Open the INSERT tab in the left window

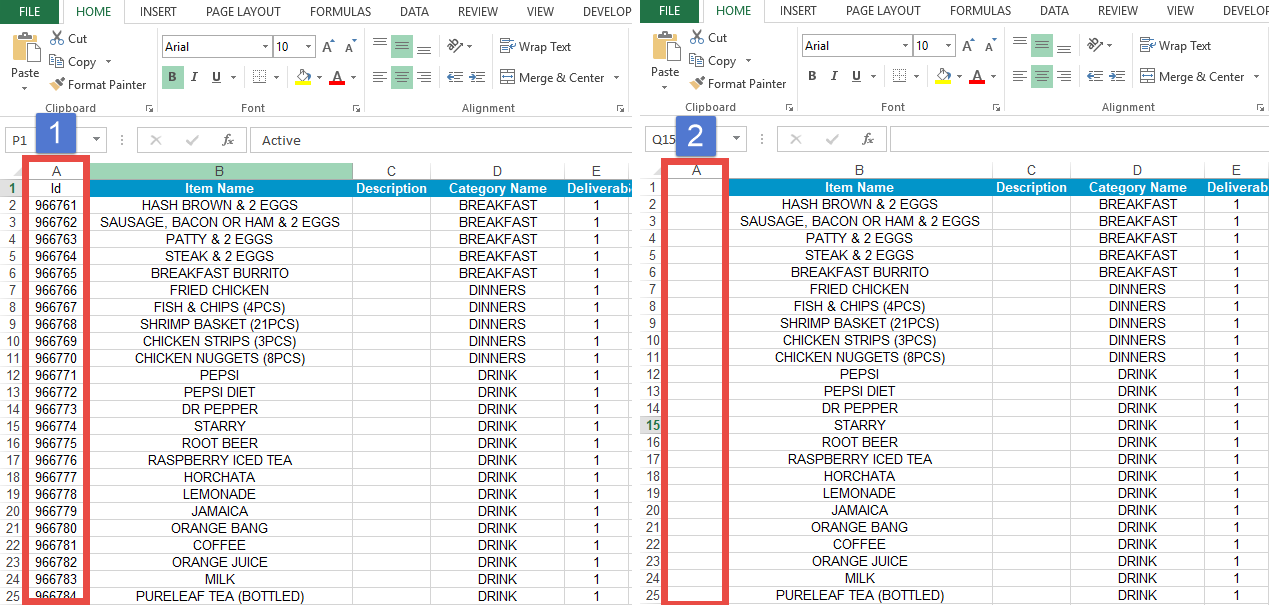click(159, 12)
